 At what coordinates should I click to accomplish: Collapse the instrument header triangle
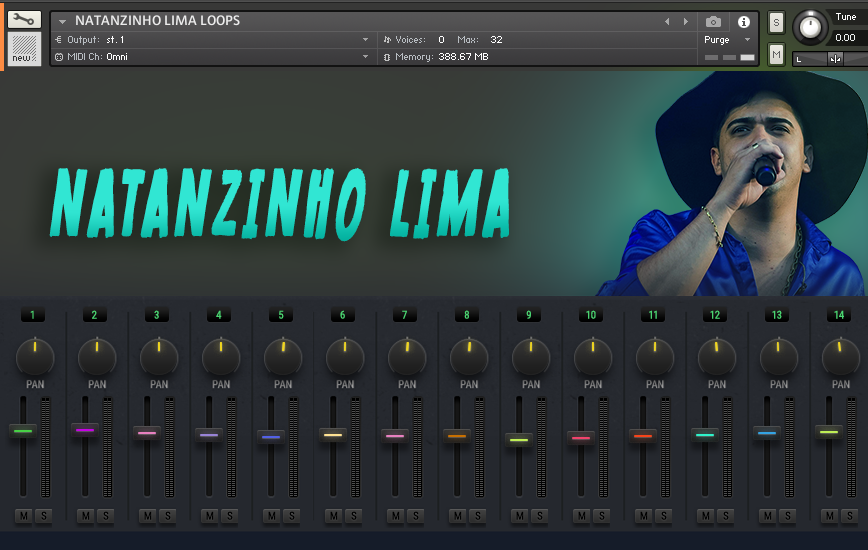pos(63,22)
